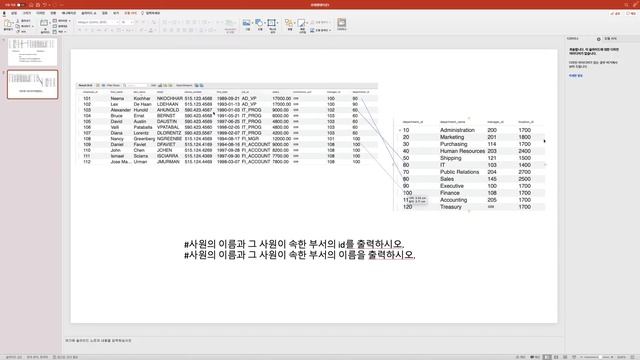The height and width of the screenshot is (360, 640).
Task: Switch to Slide Sorter view in status bar
Action: tap(556, 357)
